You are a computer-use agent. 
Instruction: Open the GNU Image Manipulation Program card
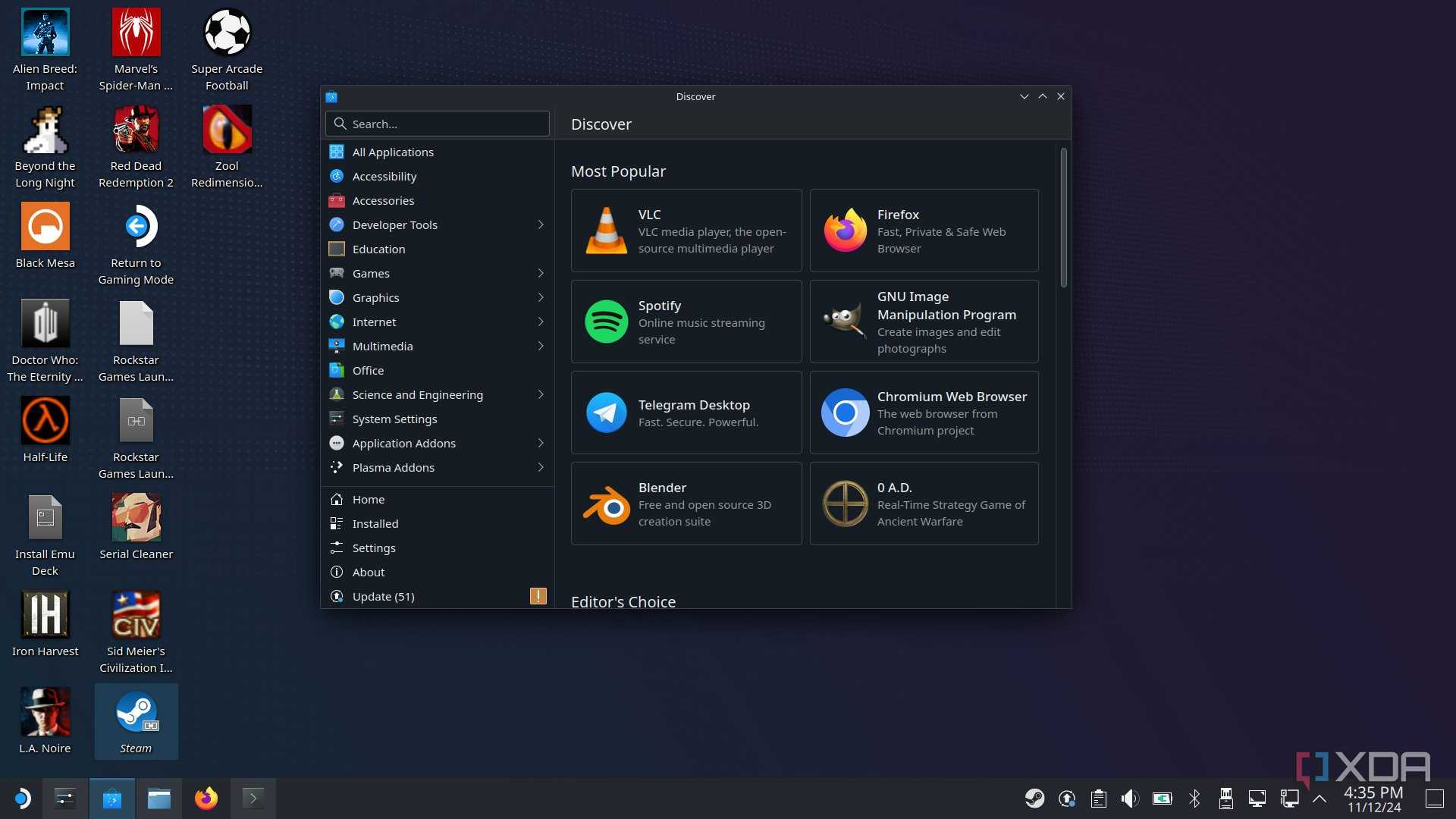click(924, 322)
